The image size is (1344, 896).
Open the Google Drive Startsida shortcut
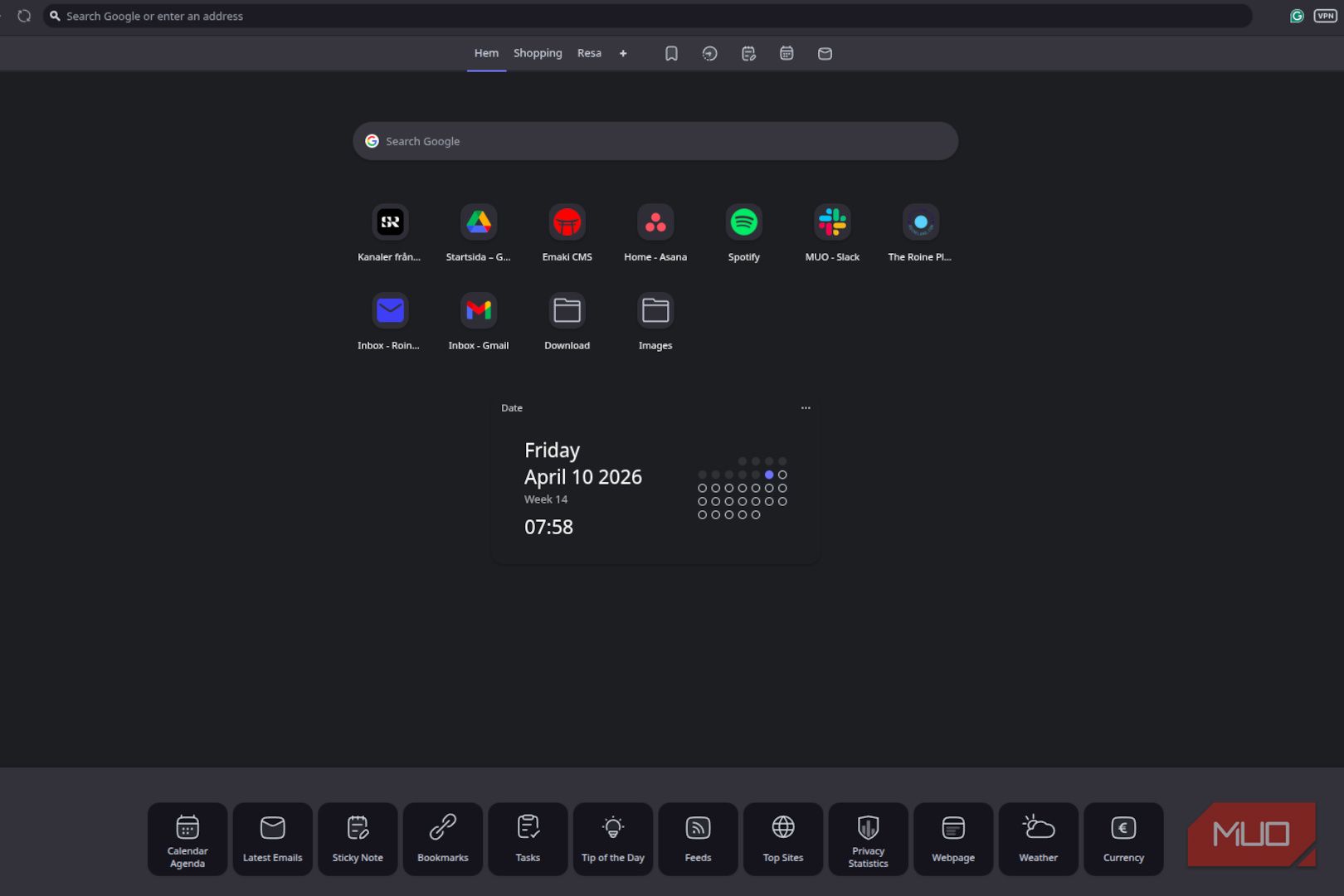point(479,233)
